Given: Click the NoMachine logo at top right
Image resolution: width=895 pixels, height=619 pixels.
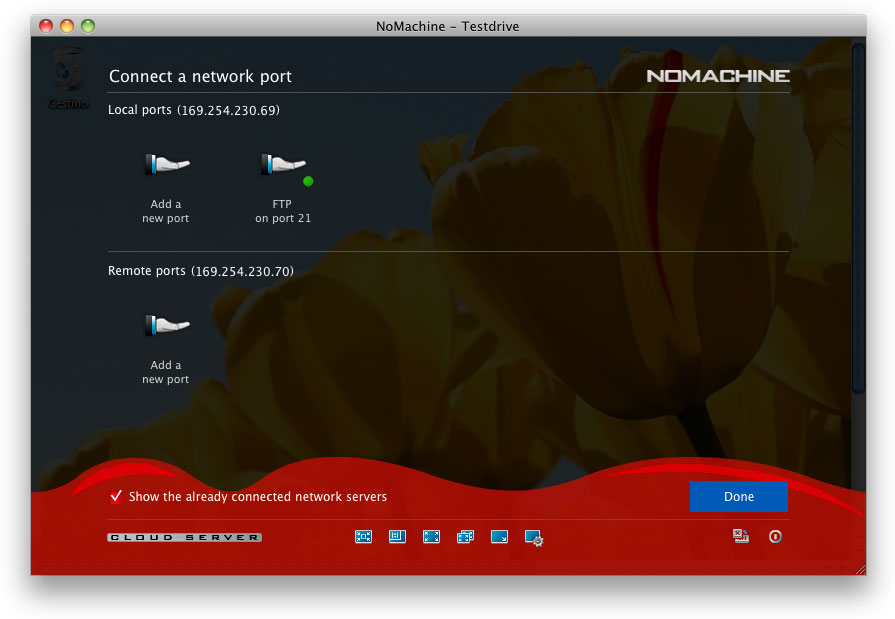Looking at the screenshot, I should [x=717, y=76].
